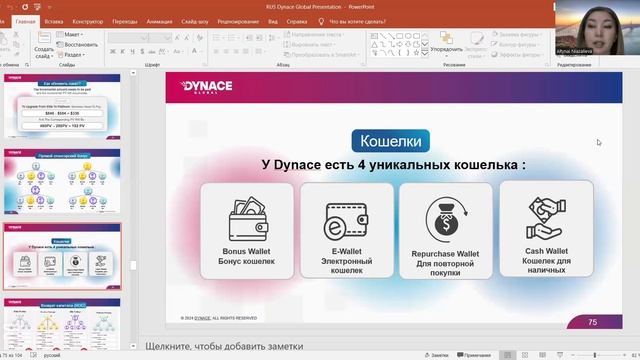Screen dimensions: 640x360
Task: Select the text box shape in shapes gallery
Action: [x=374, y=36]
